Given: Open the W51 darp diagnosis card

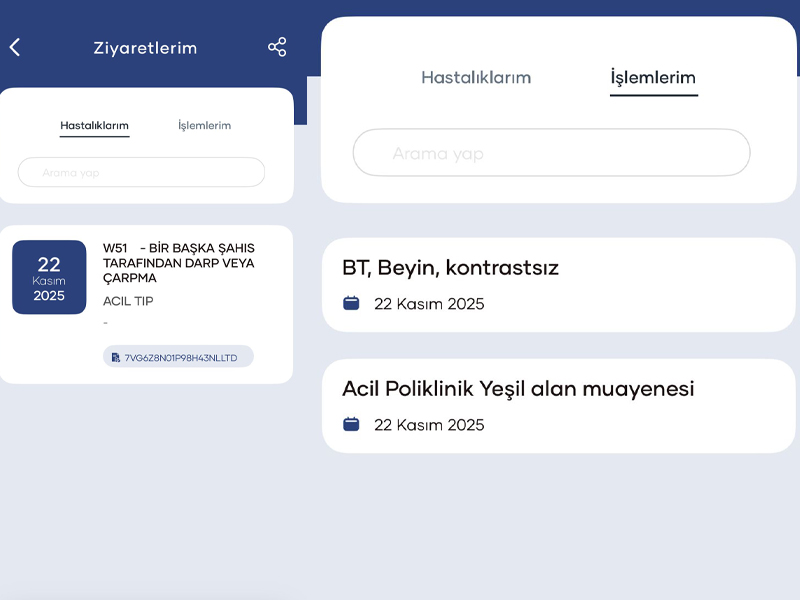Looking at the screenshot, I should coord(180,263).
